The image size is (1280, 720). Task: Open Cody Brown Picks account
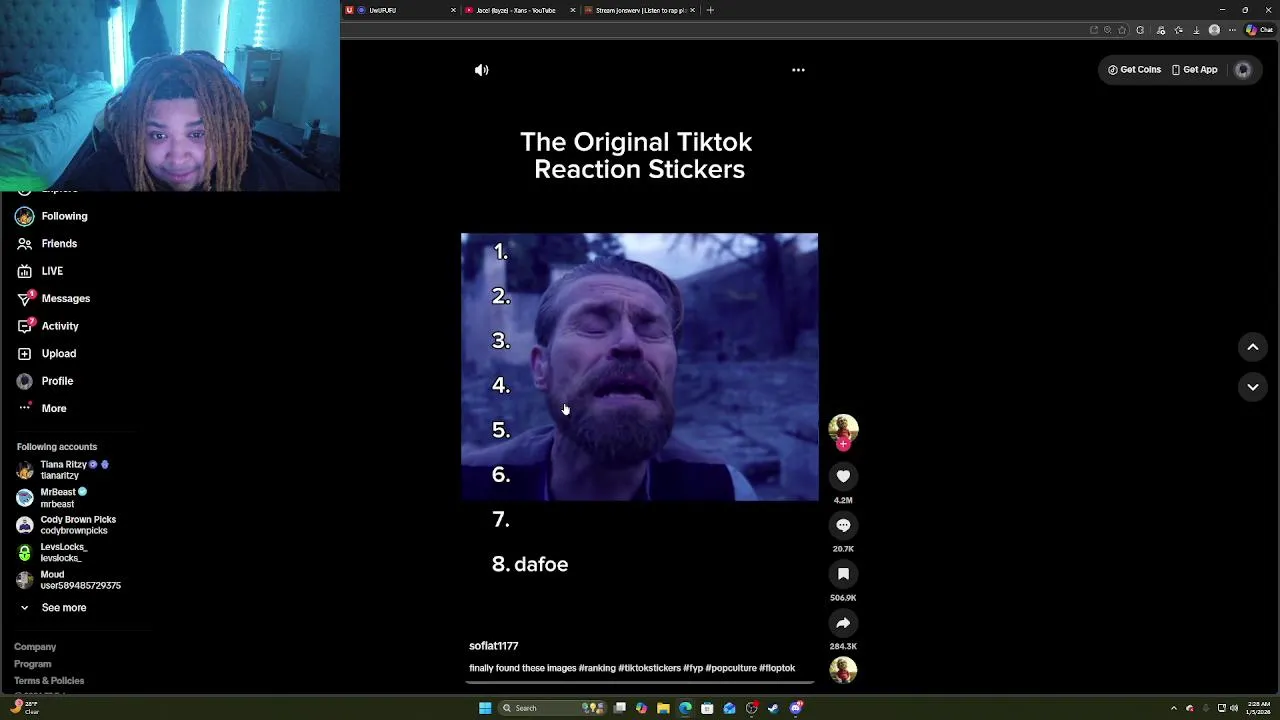coord(67,525)
